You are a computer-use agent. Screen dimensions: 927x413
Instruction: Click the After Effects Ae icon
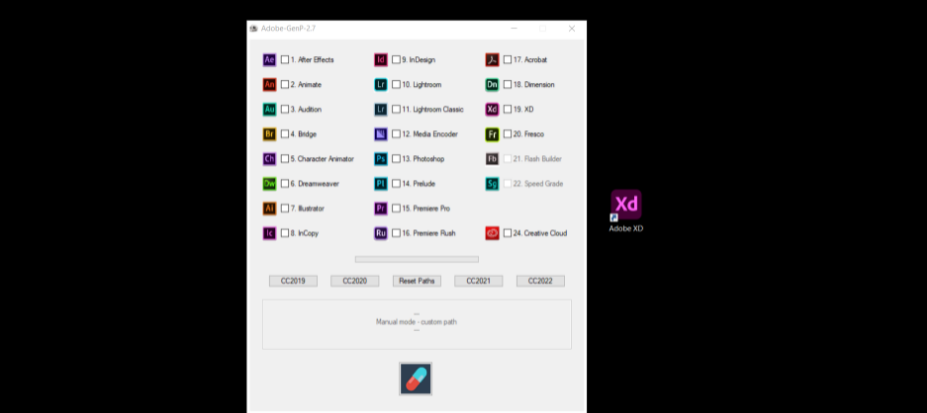270,60
